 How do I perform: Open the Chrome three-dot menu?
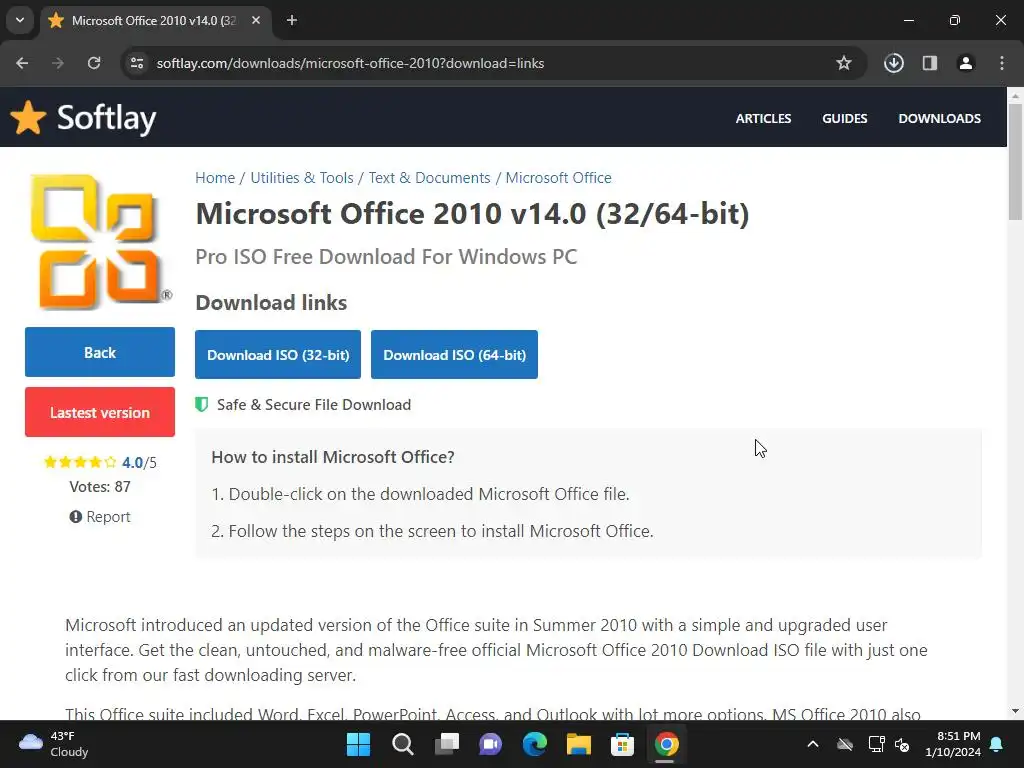pos(1002,63)
